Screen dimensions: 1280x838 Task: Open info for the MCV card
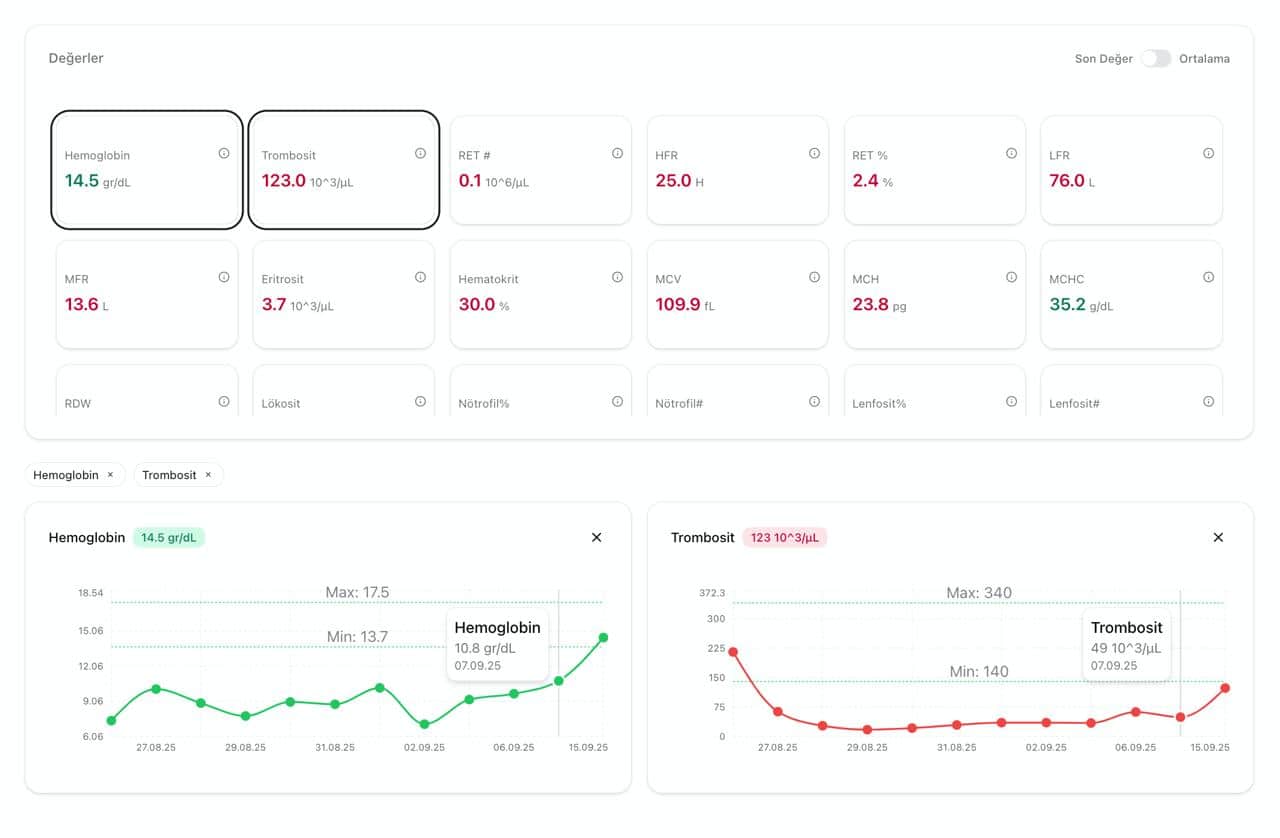(814, 276)
